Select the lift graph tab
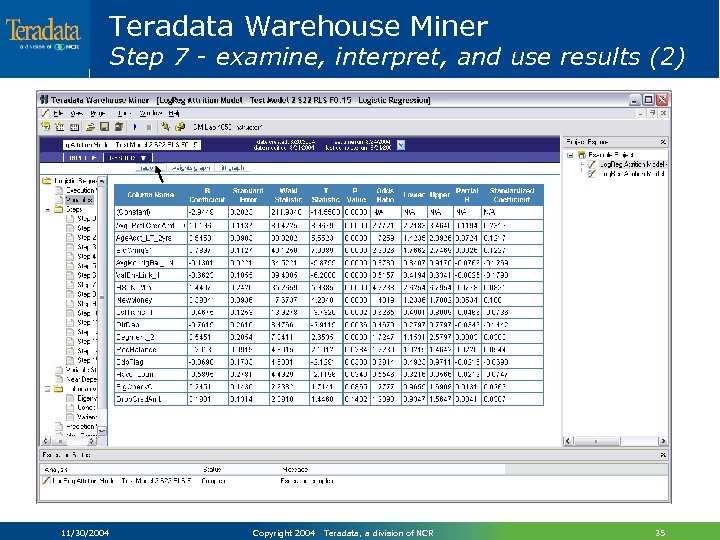Image resolution: width=720 pixels, height=540 pixels. 233,168
